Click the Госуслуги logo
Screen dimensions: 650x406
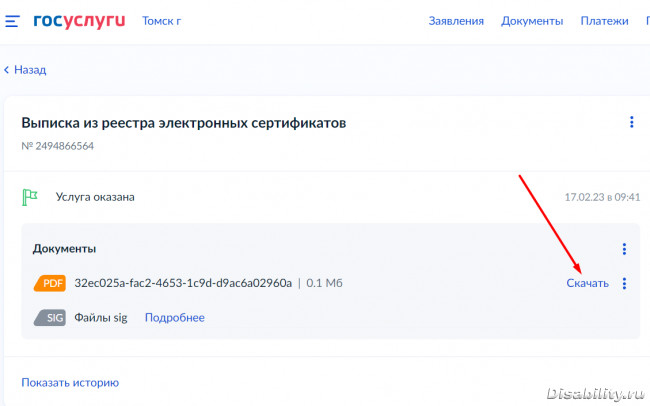point(79,20)
